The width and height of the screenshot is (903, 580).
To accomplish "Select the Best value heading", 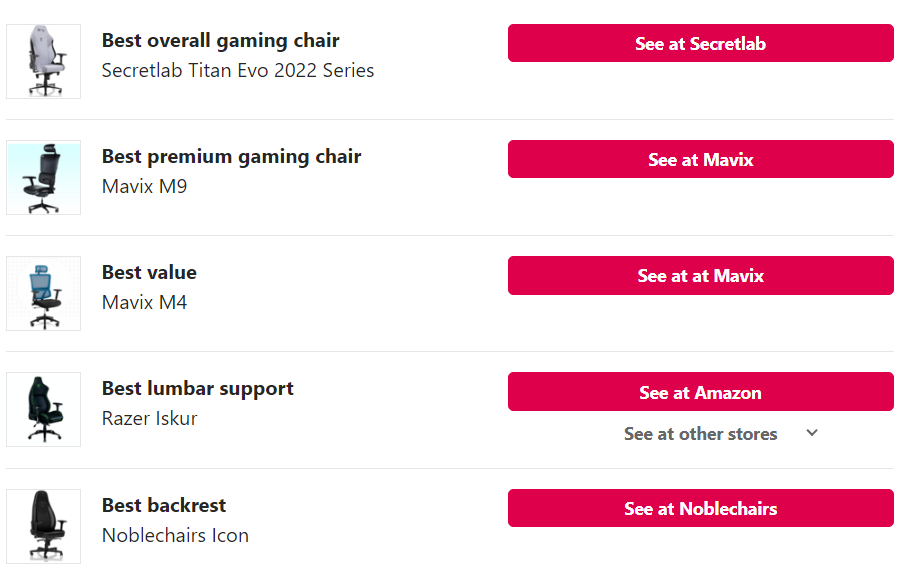I will pyautogui.click(x=149, y=272).
